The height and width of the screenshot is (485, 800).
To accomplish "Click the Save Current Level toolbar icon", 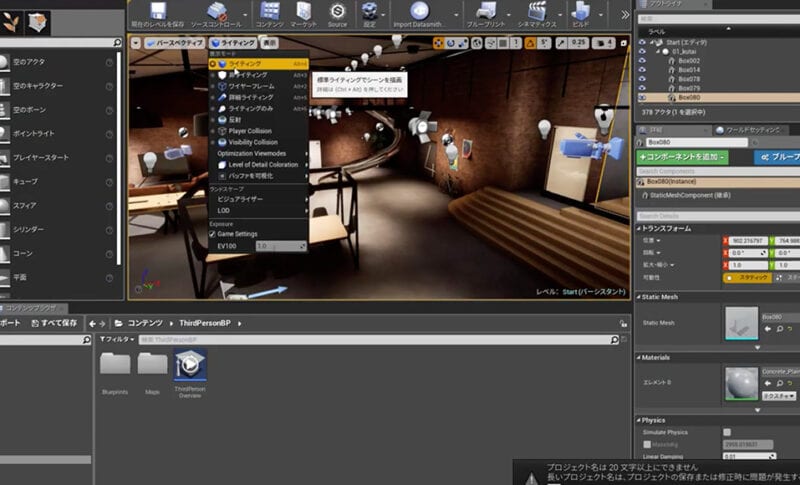I will pyautogui.click(x=158, y=12).
